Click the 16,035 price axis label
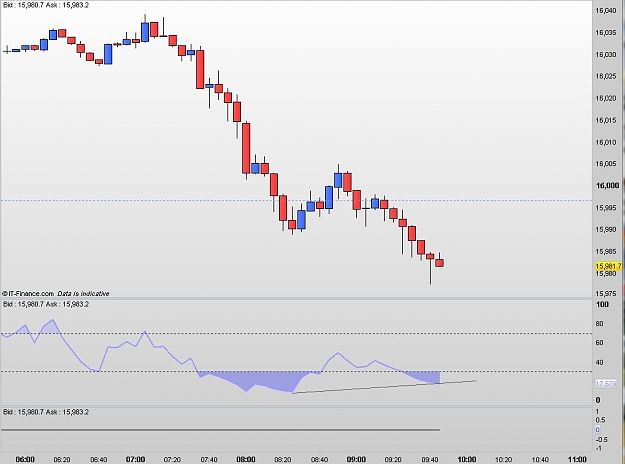Viewport: 625px width, 464px height. coord(606,33)
